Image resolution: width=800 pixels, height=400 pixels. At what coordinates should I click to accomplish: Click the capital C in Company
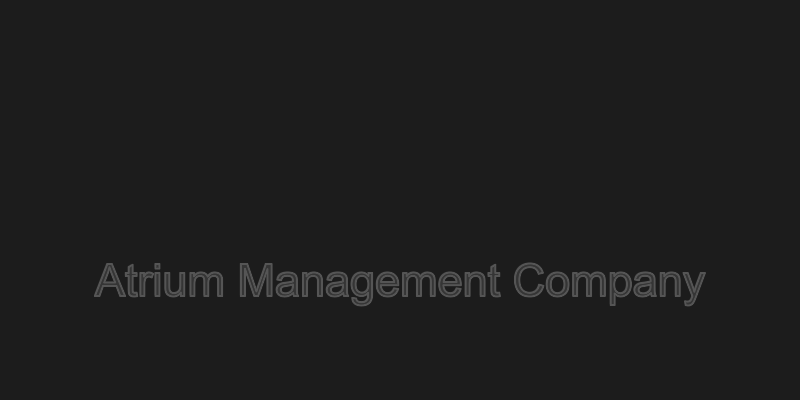(529, 280)
